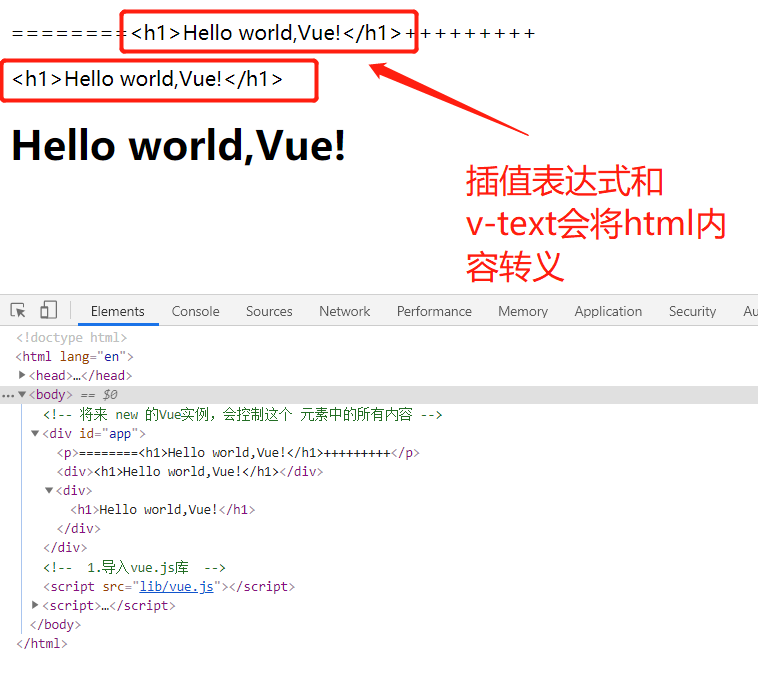
Task: Collapse the div id="app" node
Action: pos(35,433)
